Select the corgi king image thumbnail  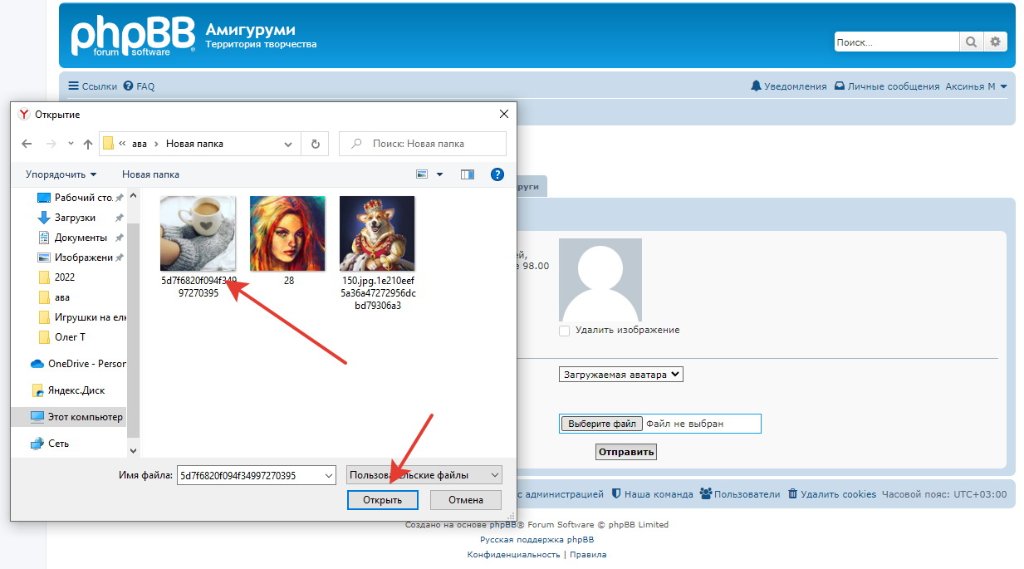pos(377,233)
